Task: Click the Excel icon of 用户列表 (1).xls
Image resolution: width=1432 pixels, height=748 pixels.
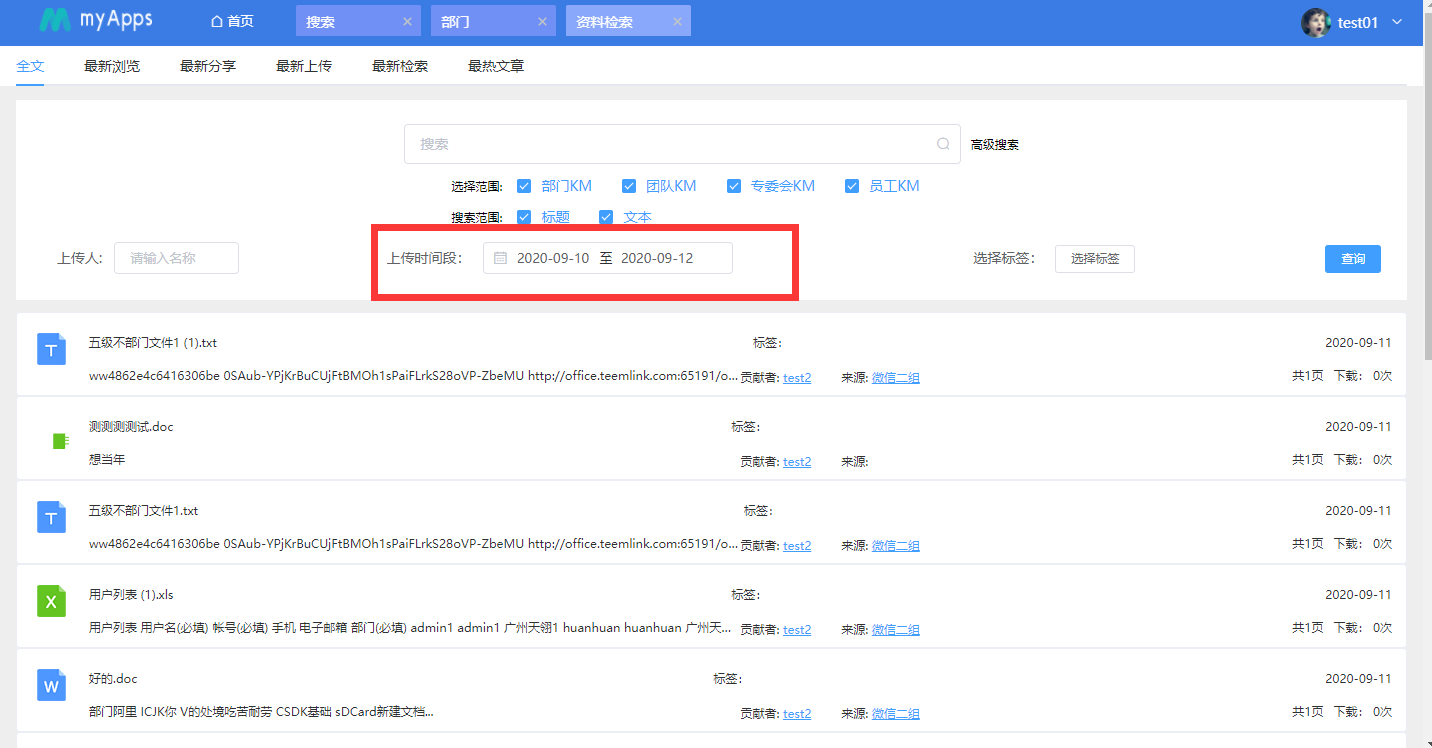Action: point(51,601)
